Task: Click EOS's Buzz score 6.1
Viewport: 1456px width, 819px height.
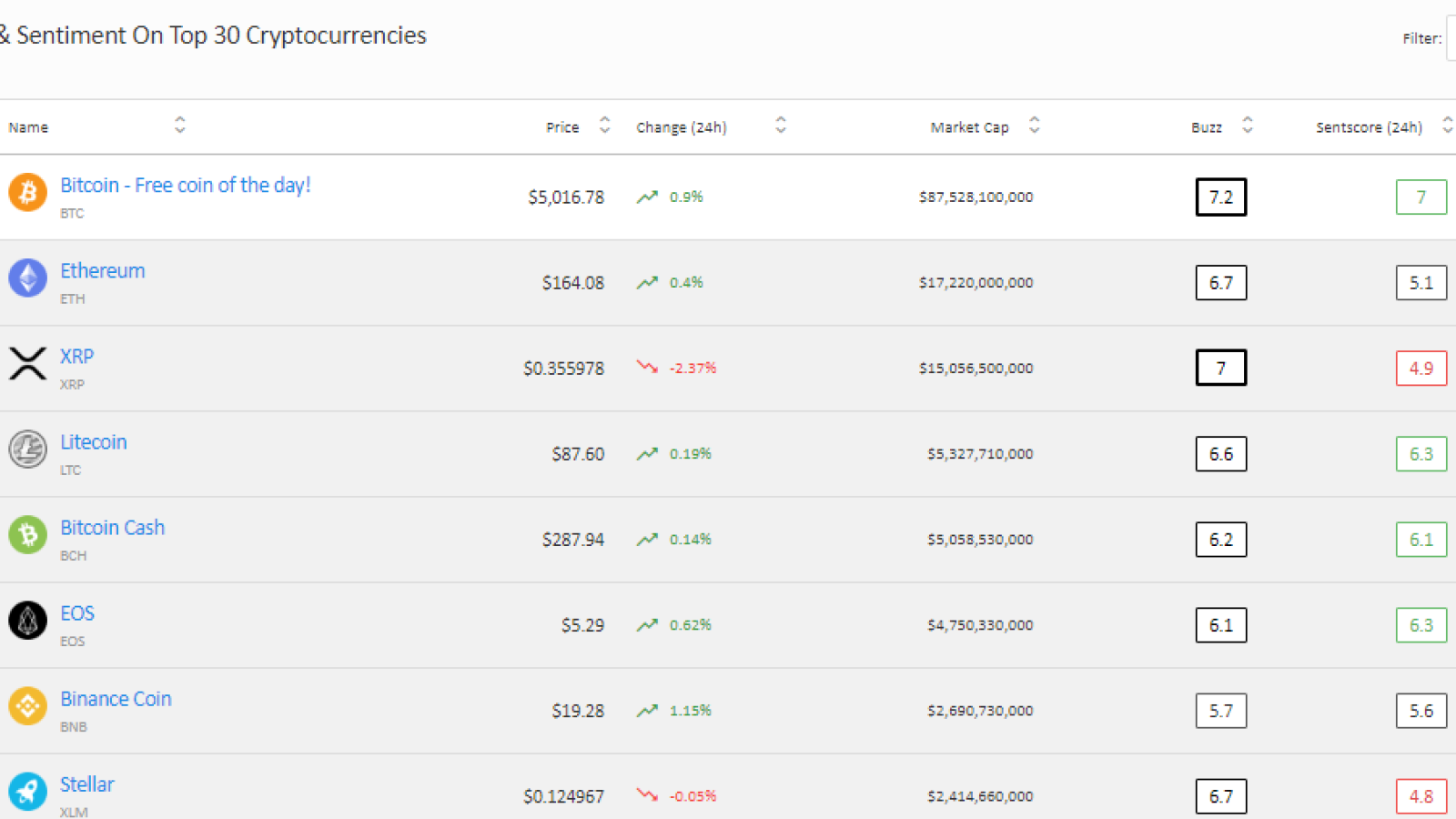Action: click(x=1221, y=625)
